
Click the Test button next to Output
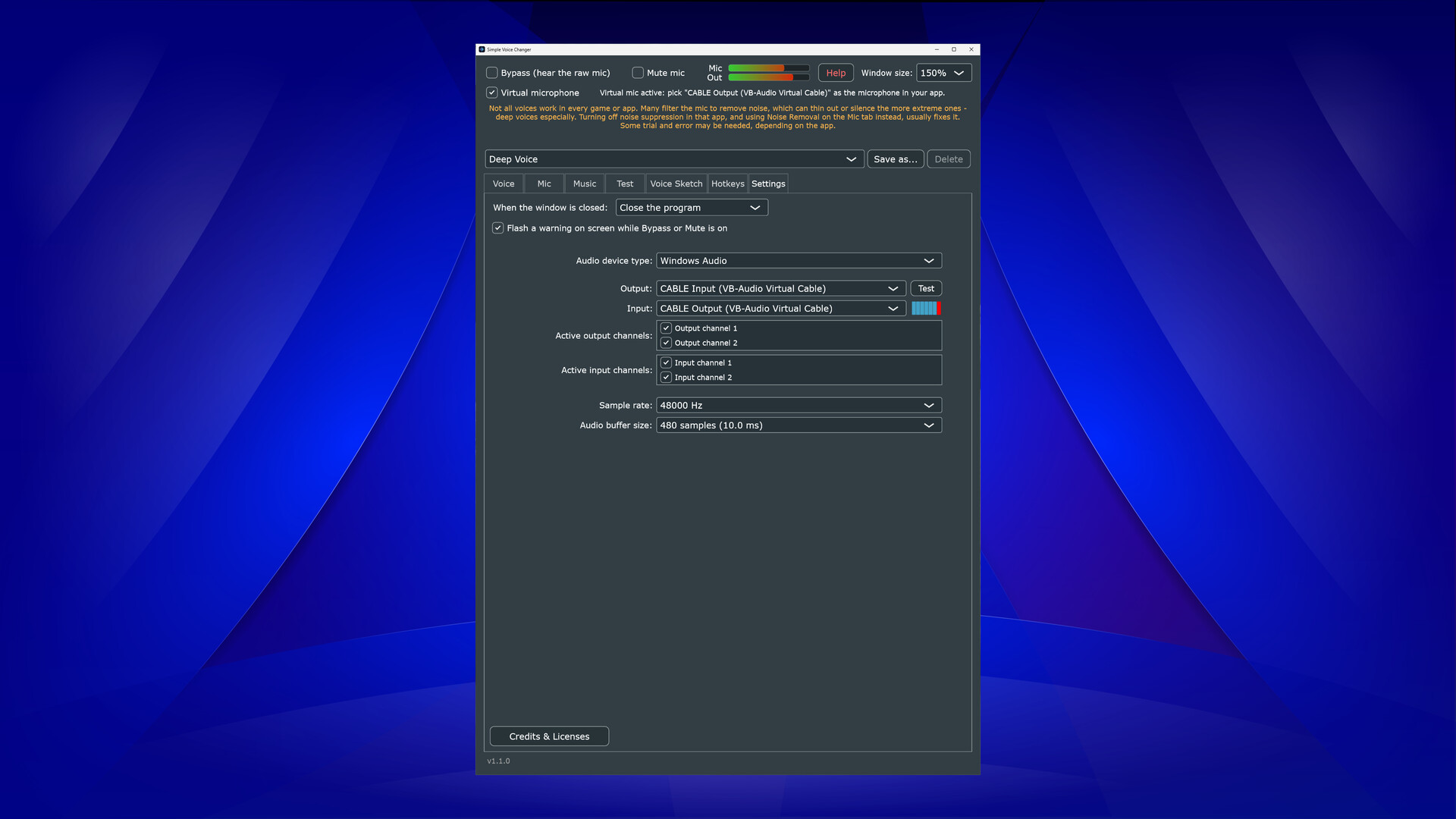pos(926,289)
